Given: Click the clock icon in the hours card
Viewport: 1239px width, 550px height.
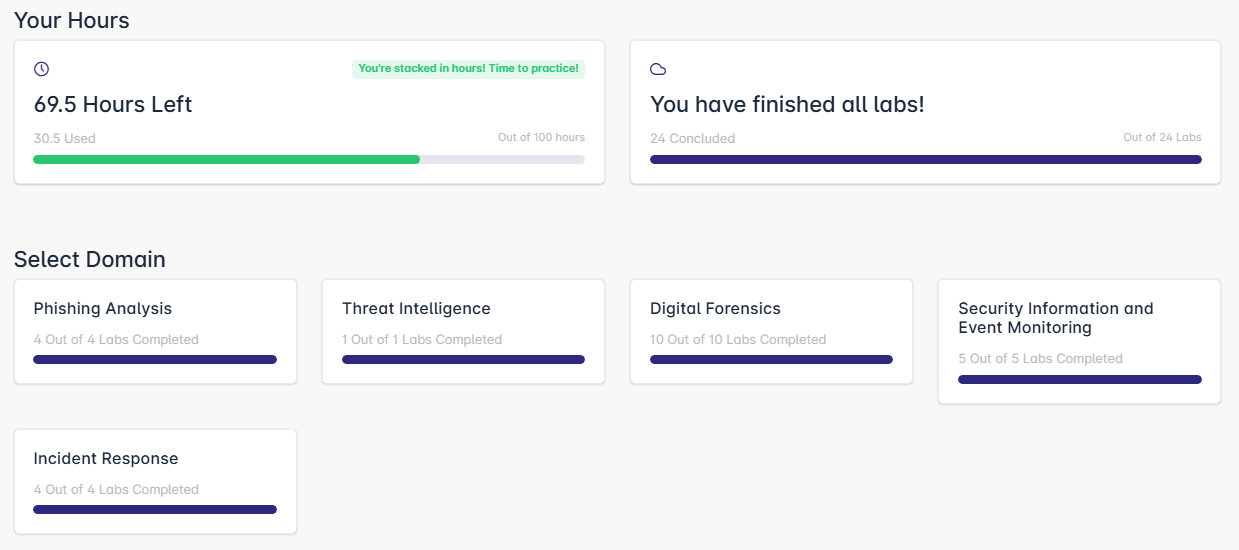Looking at the screenshot, I should click(x=41, y=69).
